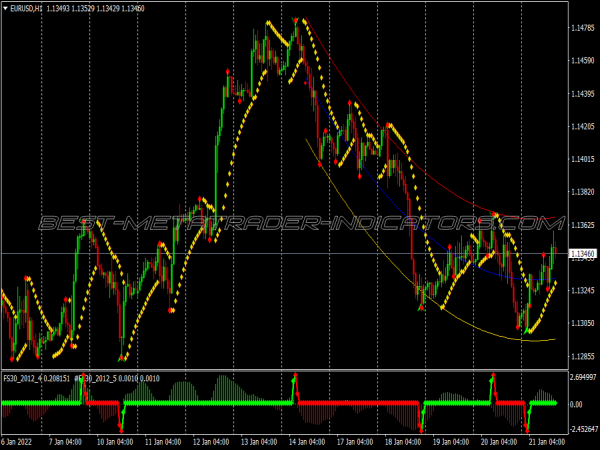600x450 pixels.
Task: Click the FS30_2012_4 0.208151 indicator label
Action: (36, 378)
